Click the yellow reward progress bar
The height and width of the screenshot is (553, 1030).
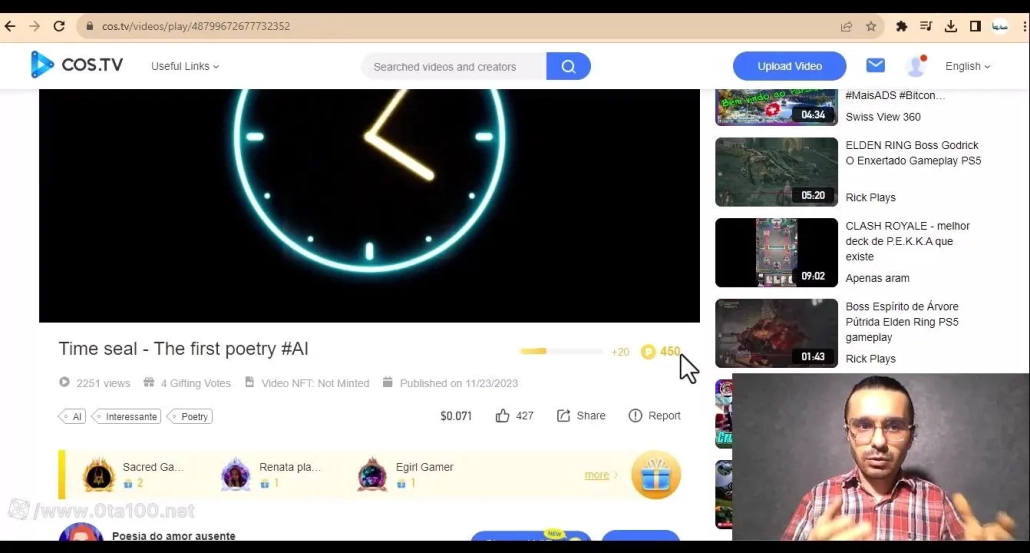(560, 352)
